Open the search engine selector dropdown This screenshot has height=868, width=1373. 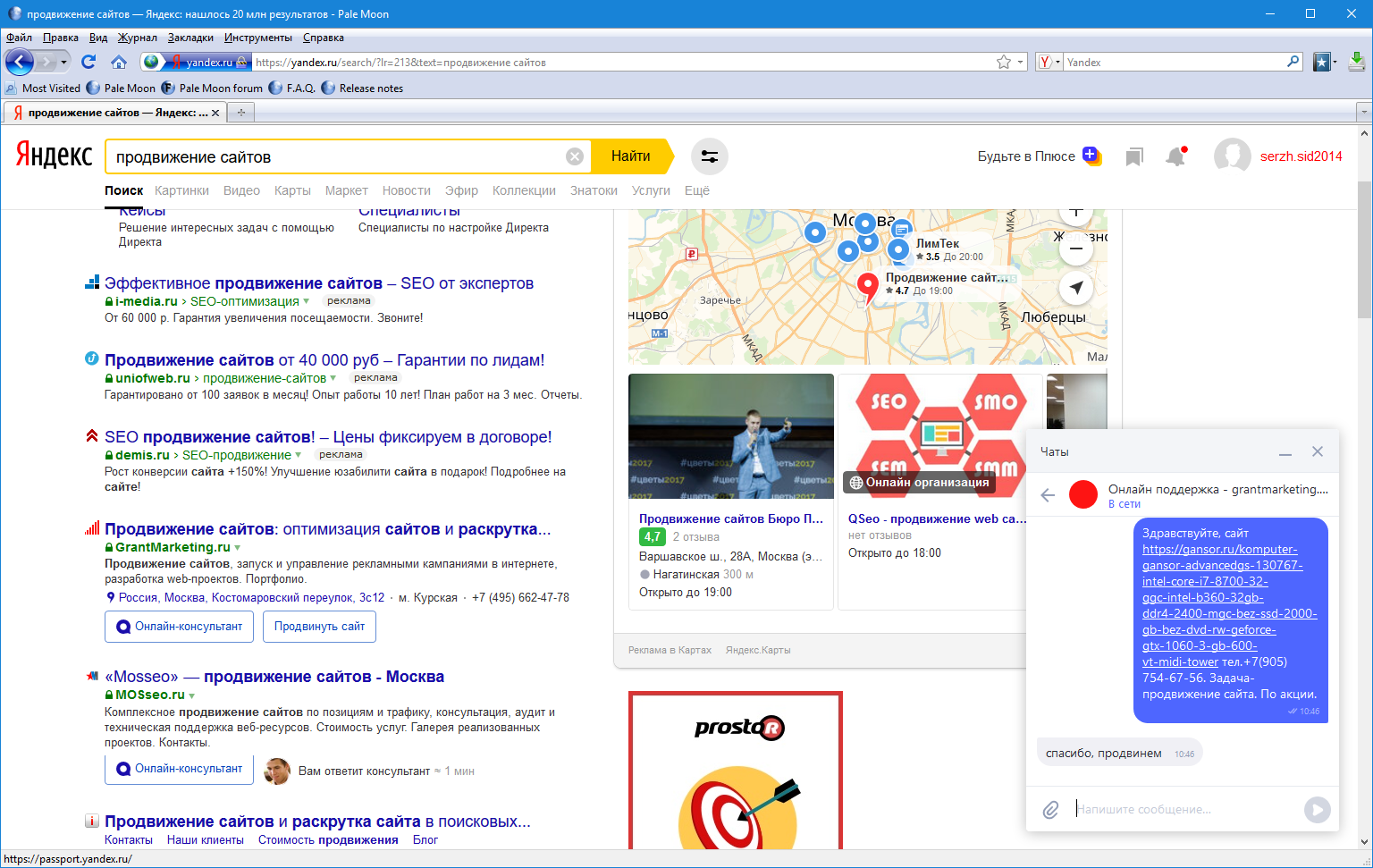coord(1049,62)
